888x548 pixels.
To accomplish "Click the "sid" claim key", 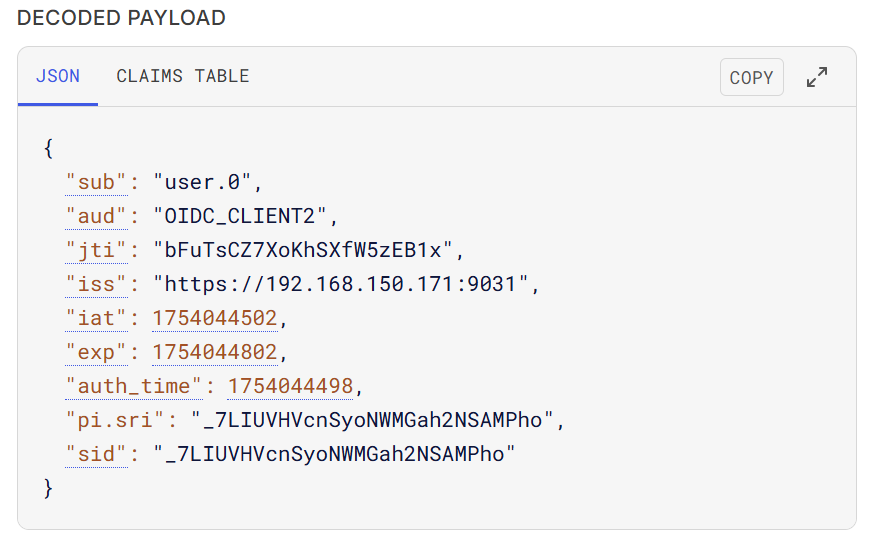I will tap(96, 454).
